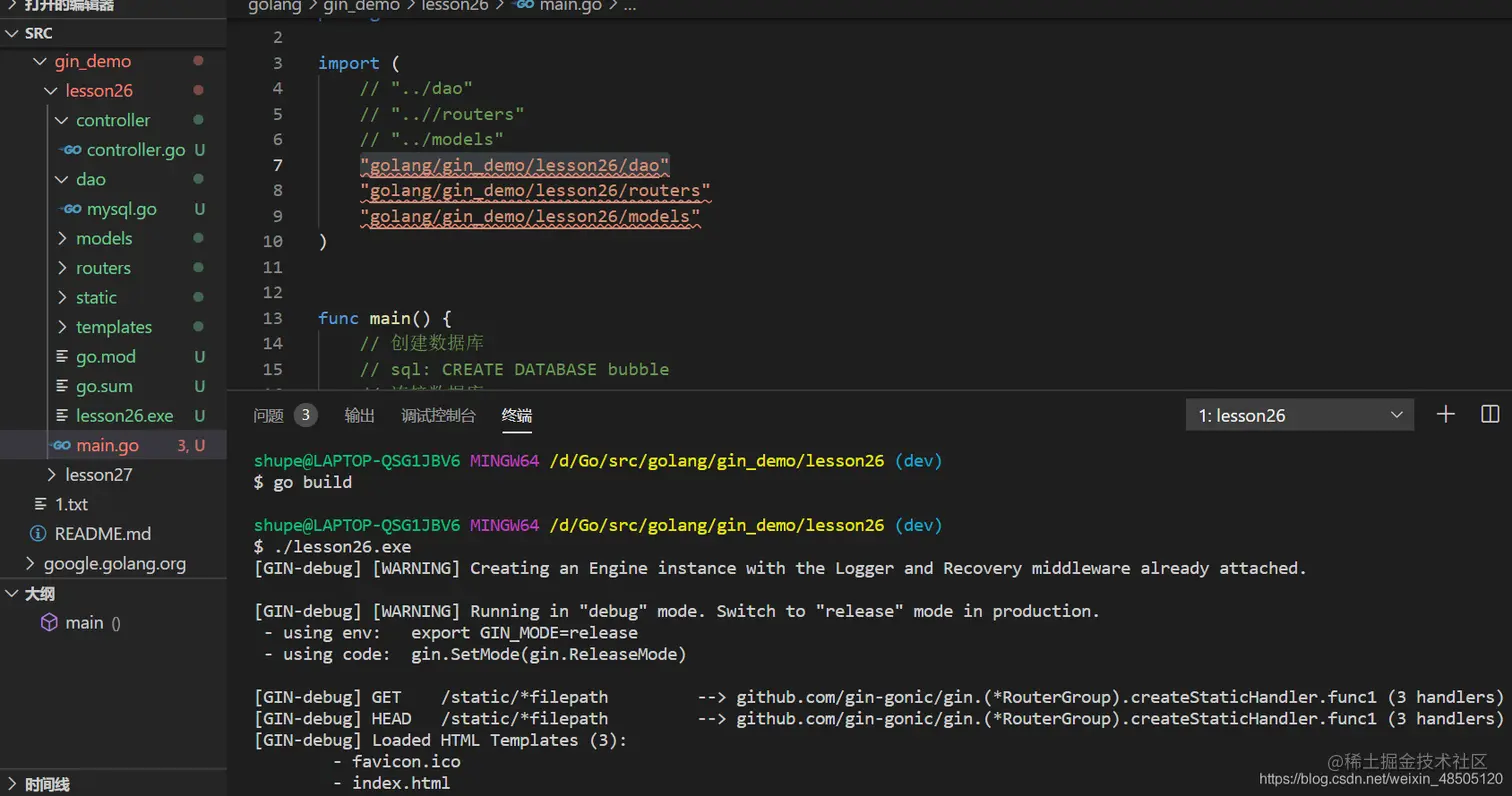Open the terminal selector '1: lesson26' dropdown
1512x796 pixels.
[1300, 415]
